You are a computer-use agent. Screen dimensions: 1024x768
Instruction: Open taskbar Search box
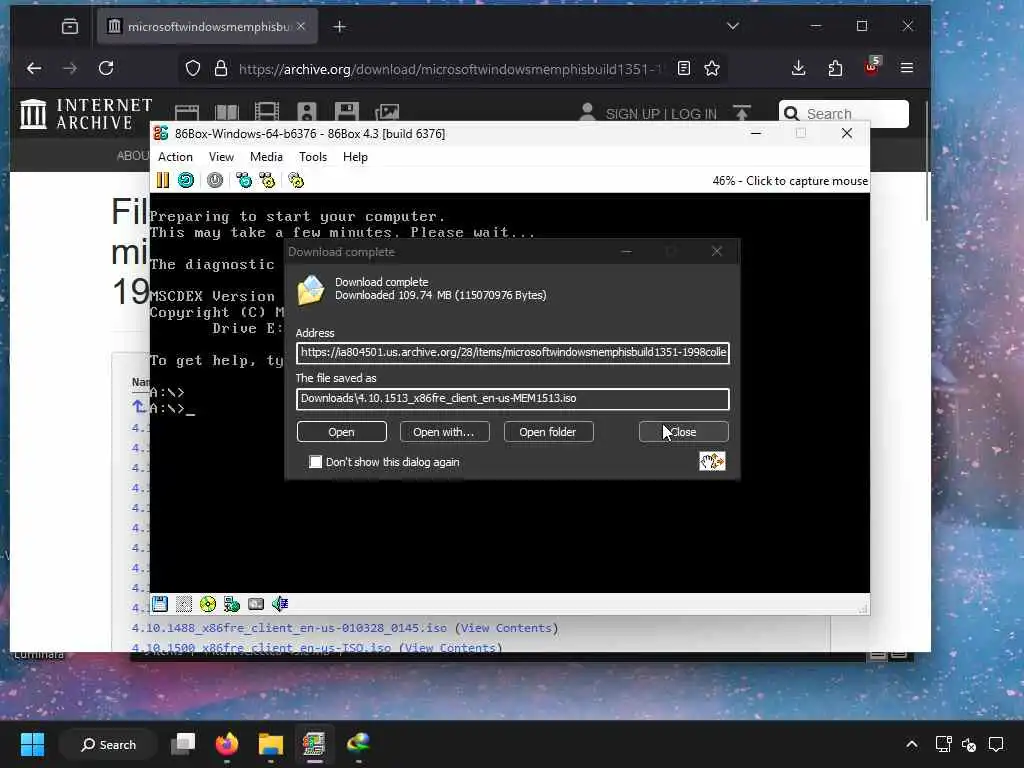(108, 744)
